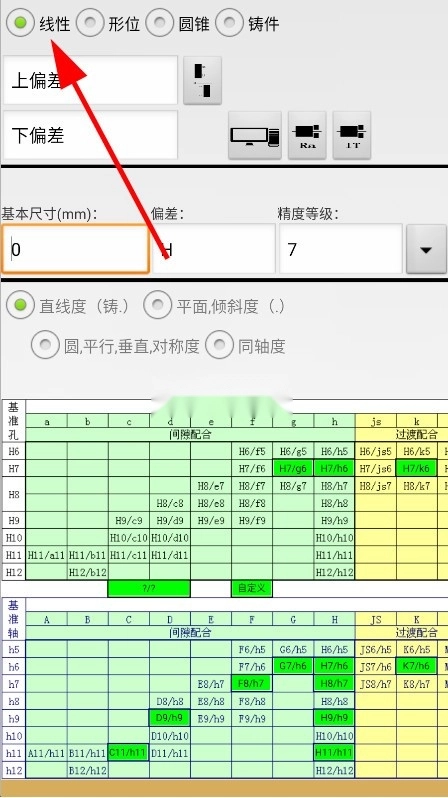Select the H9/c9 fit
The height and width of the screenshot is (798, 448).
[x=129, y=521]
